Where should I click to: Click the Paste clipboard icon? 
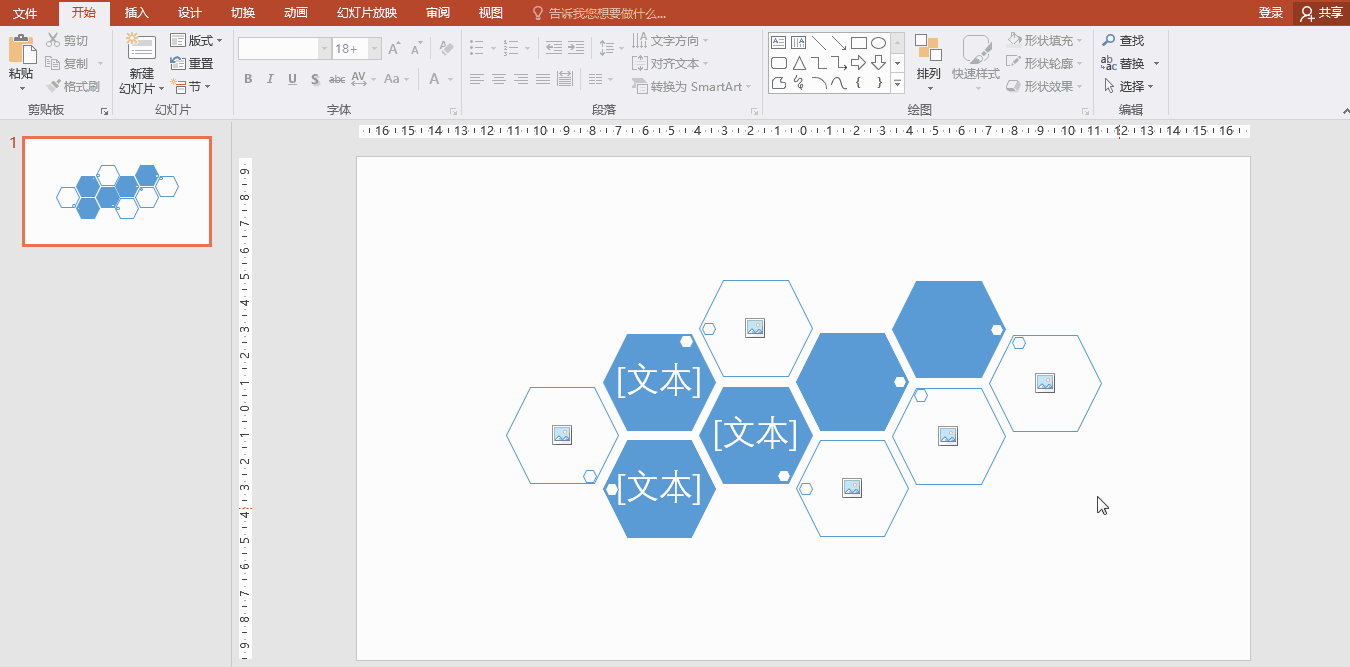[21, 50]
